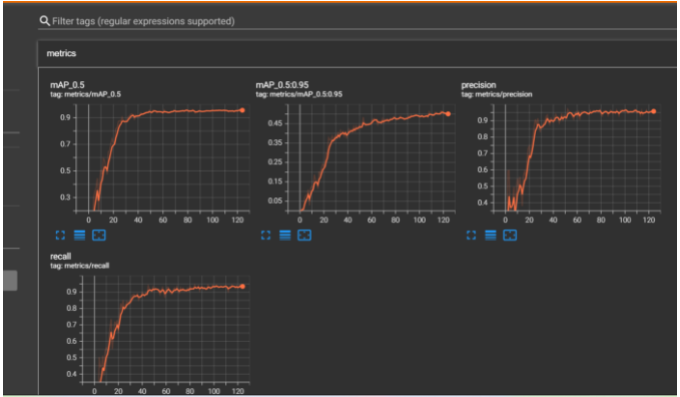This screenshot has height=397, width=680.
Task: Click the tag: metrics/precision label
Action: pyautogui.click(x=497, y=94)
